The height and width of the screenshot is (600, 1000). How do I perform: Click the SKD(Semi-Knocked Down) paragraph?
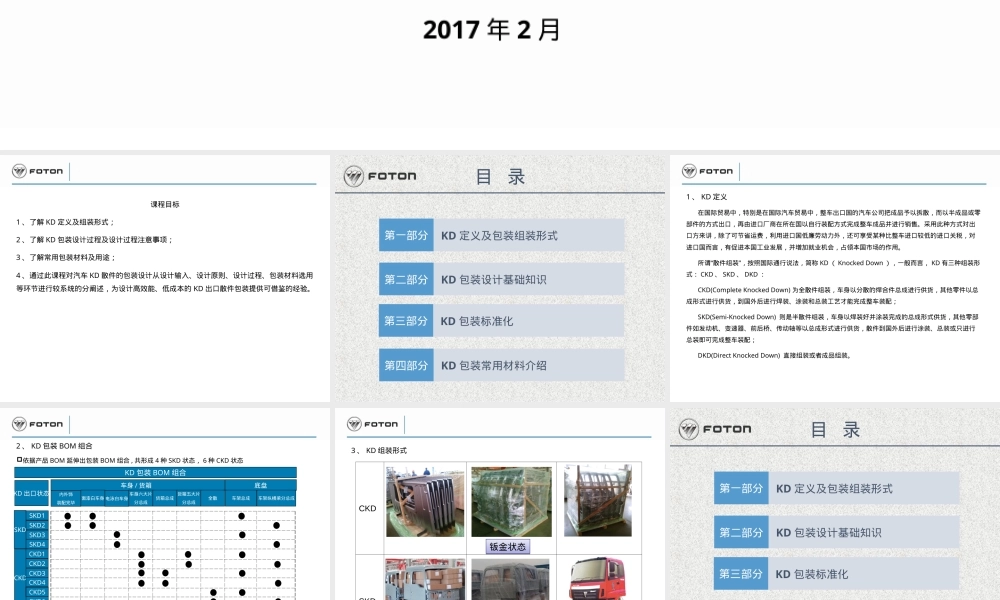pos(833,328)
